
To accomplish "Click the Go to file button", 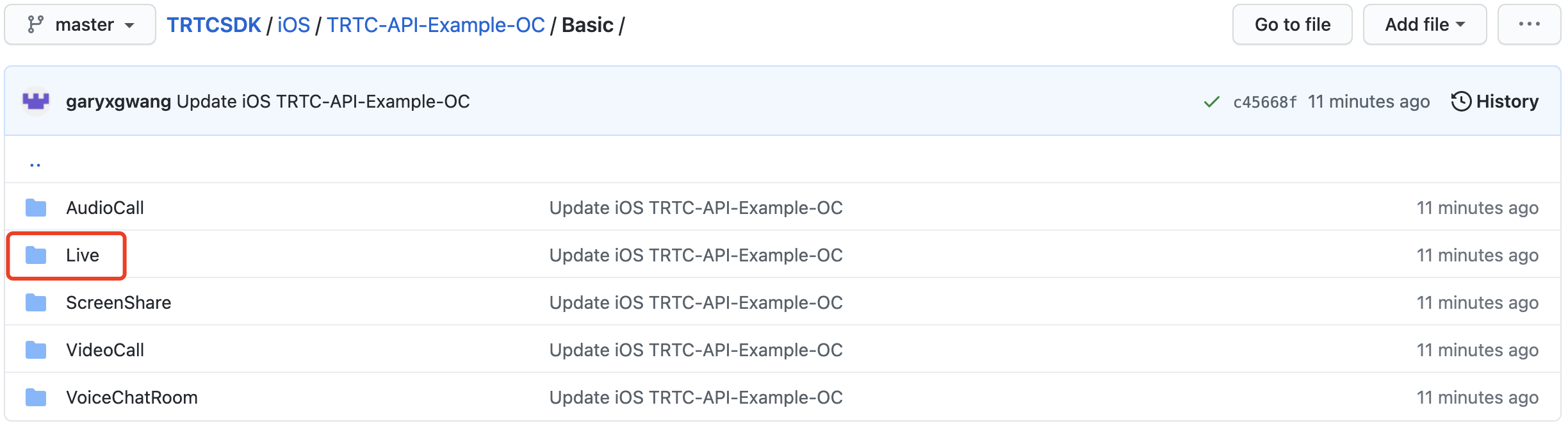I will click(1292, 25).
